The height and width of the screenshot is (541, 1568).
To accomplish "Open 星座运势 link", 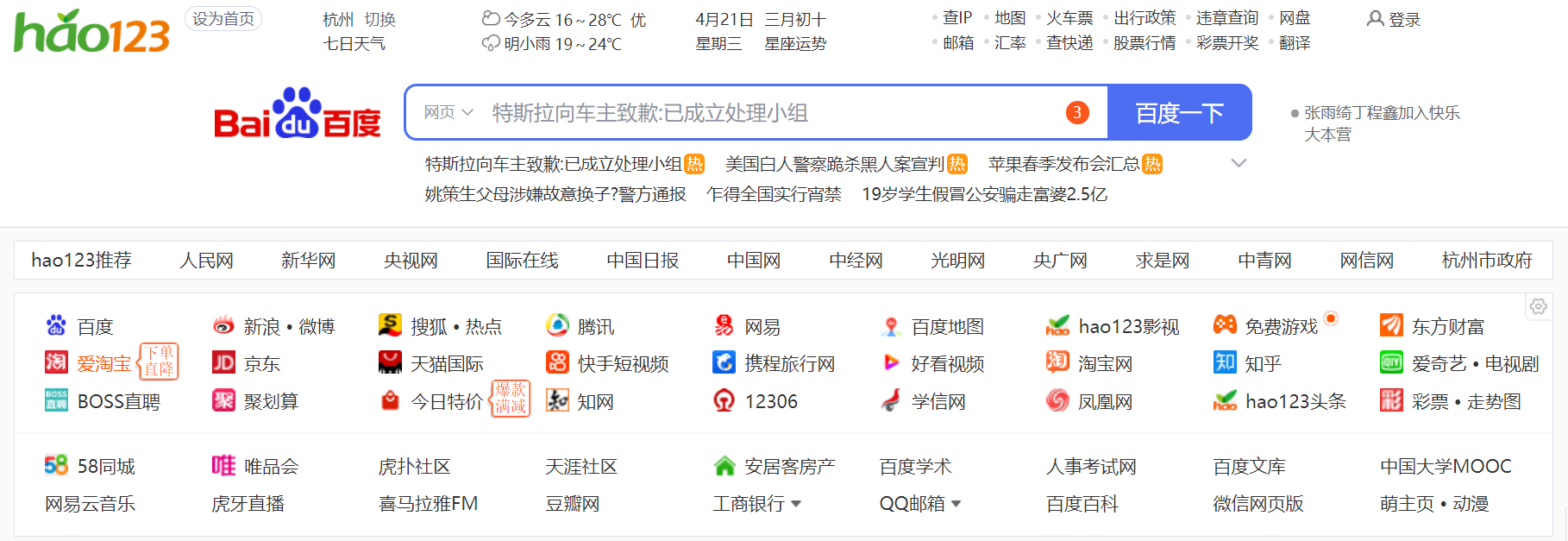I will click(x=795, y=43).
